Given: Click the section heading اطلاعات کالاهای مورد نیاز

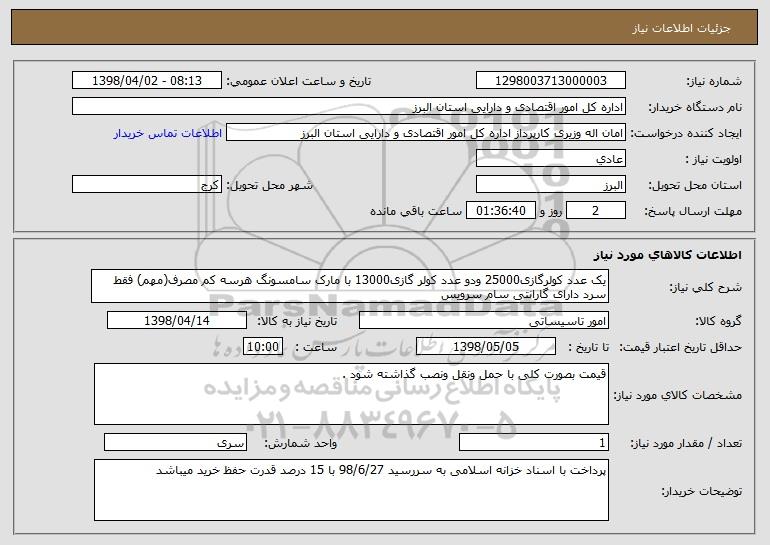Looking at the screenshot, I should click(x=667, y=255).
